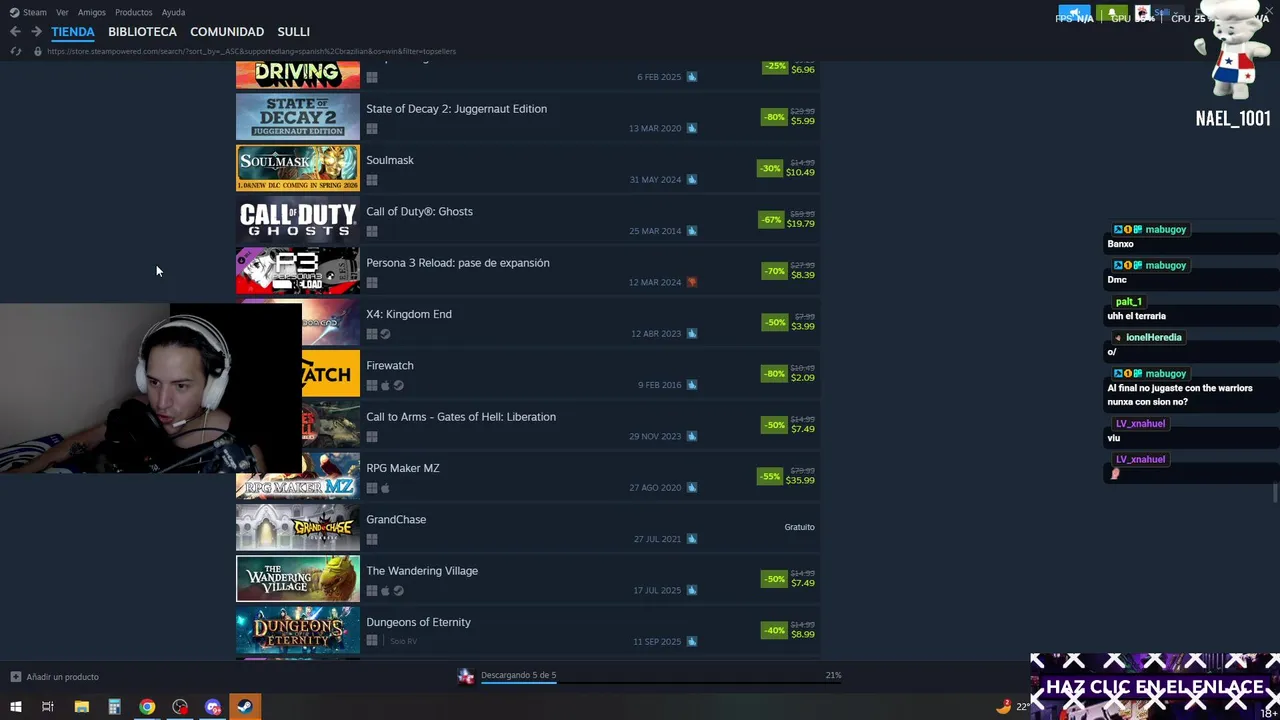Viewport: 1280px width, 720px height.
Task: Click the Soulmask capsule image
Action: click(x=297, y=168)
